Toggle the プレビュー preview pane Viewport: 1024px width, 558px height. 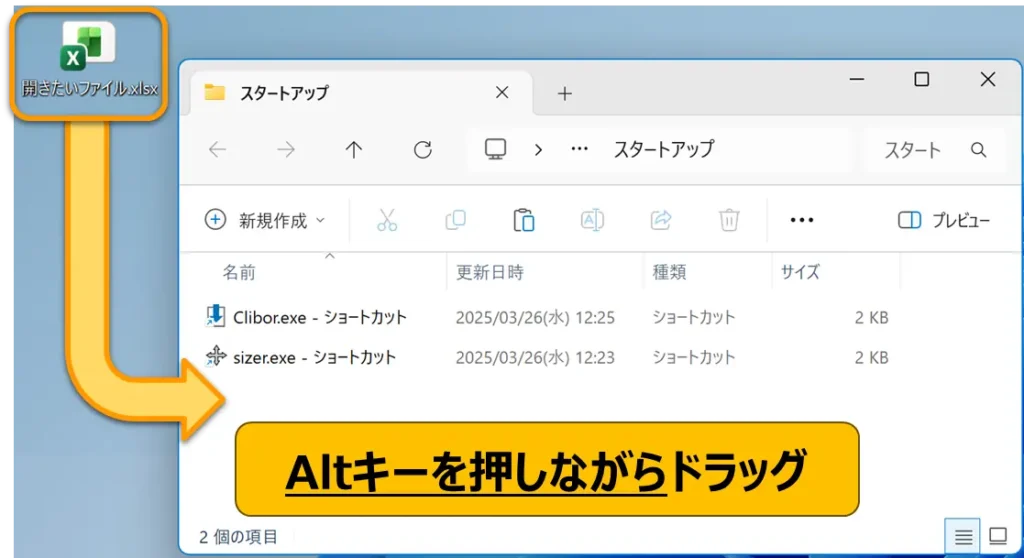click(x=944, y=221)
